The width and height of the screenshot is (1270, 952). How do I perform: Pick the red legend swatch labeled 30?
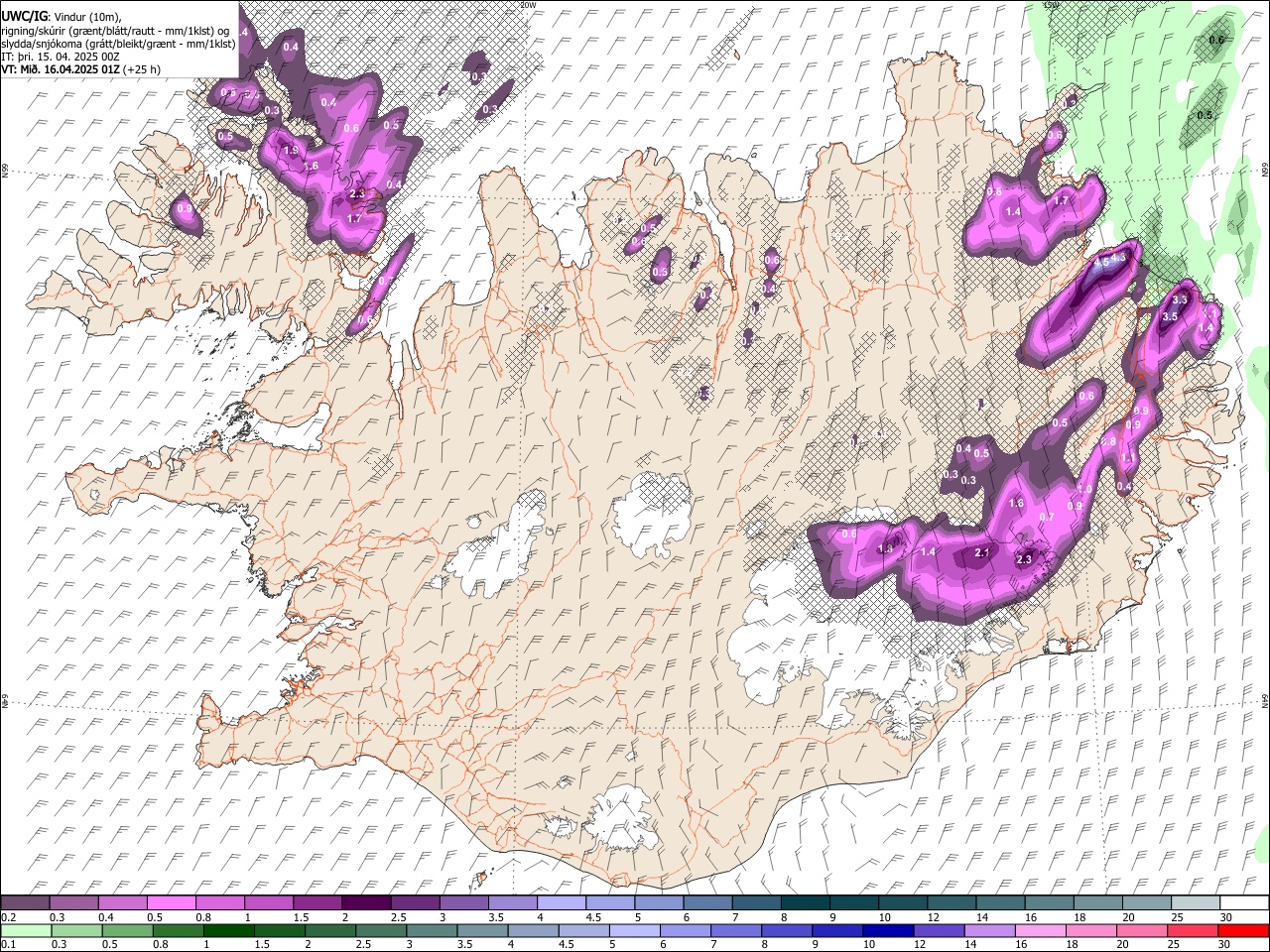click(1243, 931)
